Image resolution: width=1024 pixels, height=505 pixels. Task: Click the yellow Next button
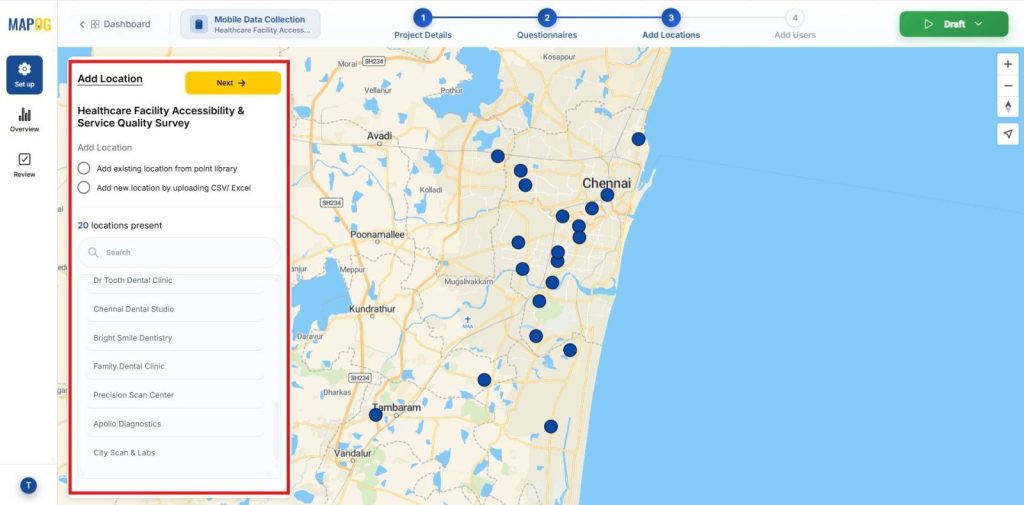coord(232,83)
